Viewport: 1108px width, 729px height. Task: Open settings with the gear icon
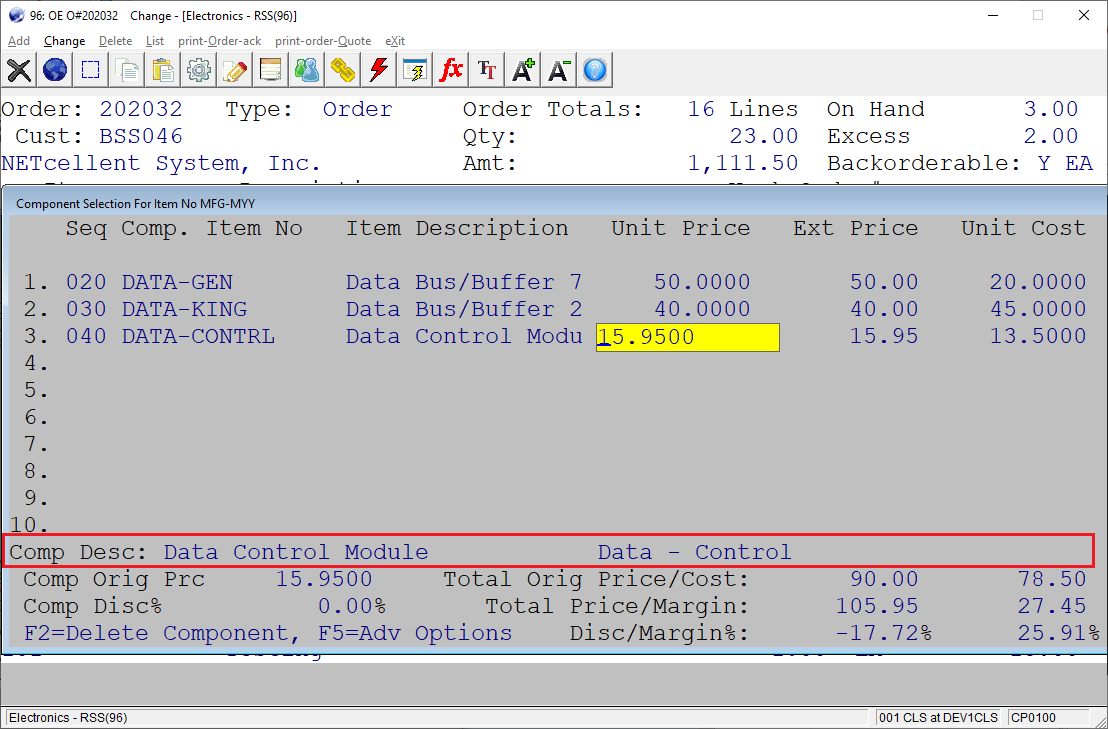pyautogui.click(x=199, y=70)
